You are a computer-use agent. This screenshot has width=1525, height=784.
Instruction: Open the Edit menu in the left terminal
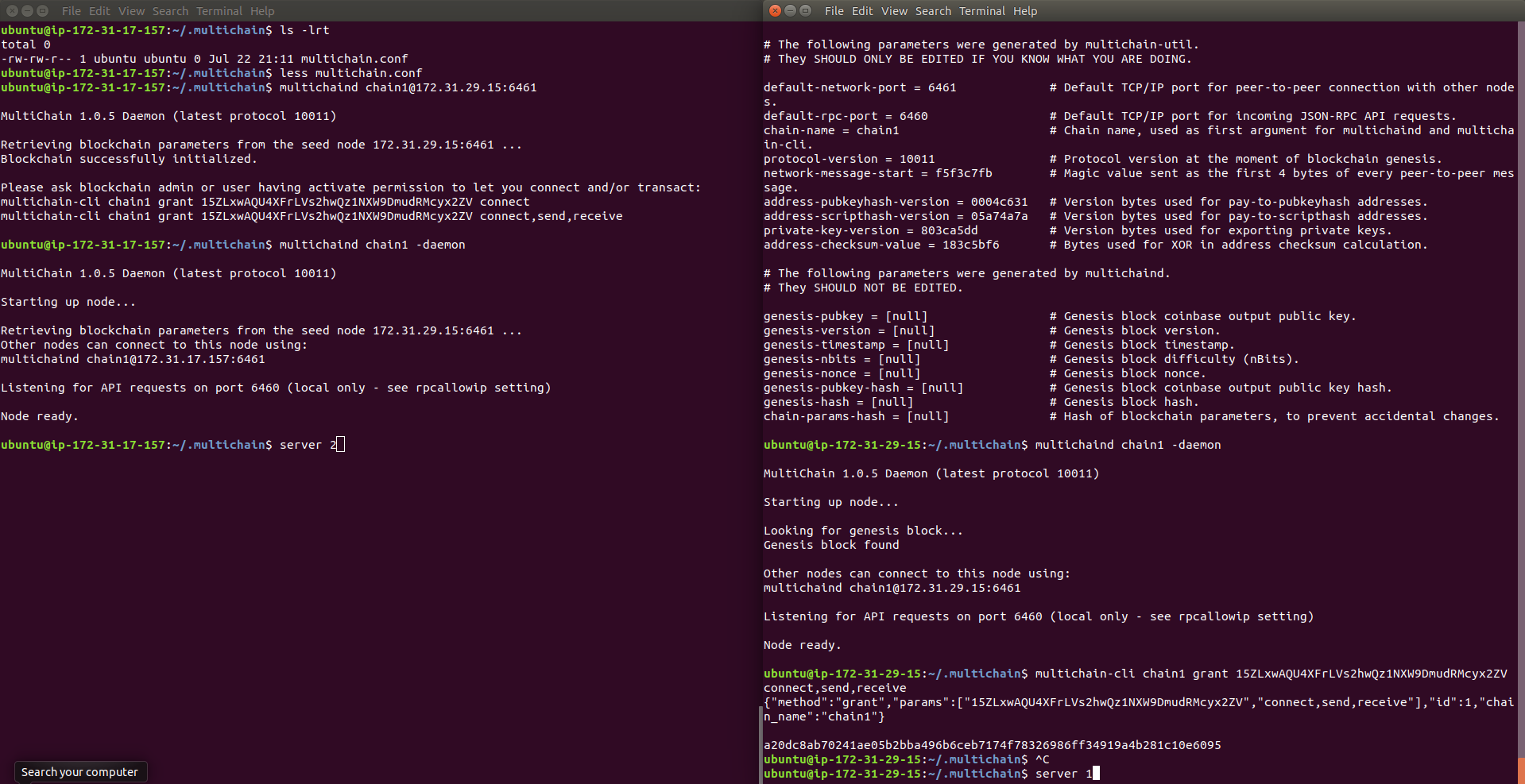tap(99, 11)
